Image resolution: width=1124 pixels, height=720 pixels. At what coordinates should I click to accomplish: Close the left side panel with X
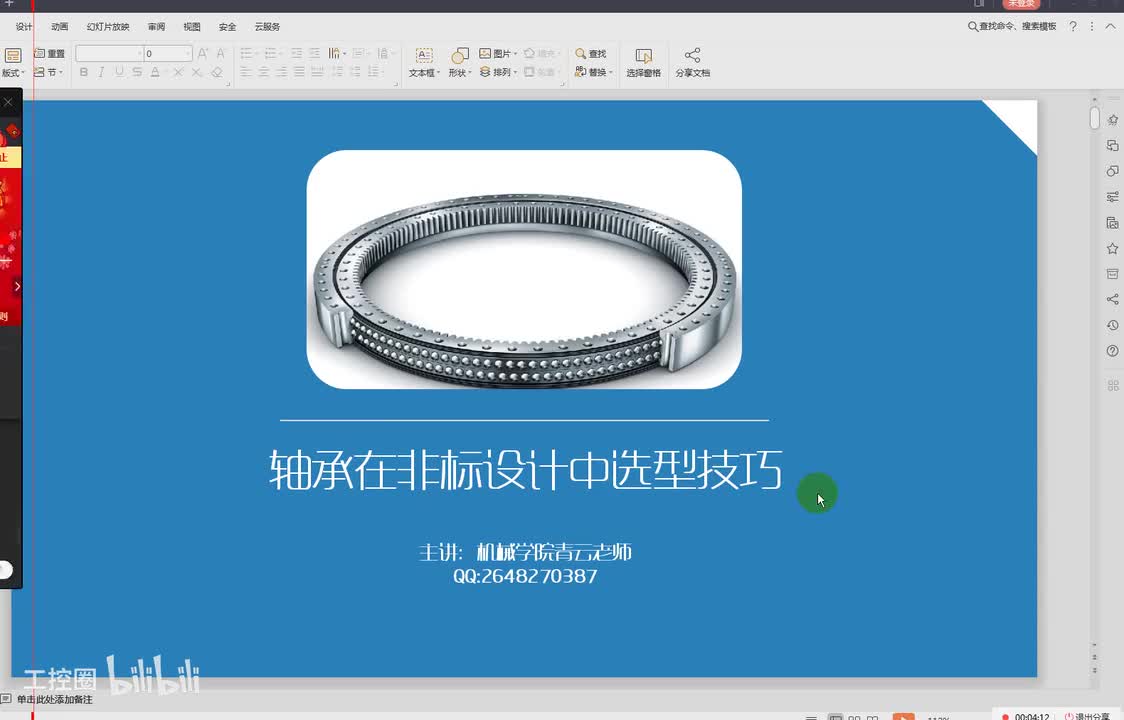[8, 103]
